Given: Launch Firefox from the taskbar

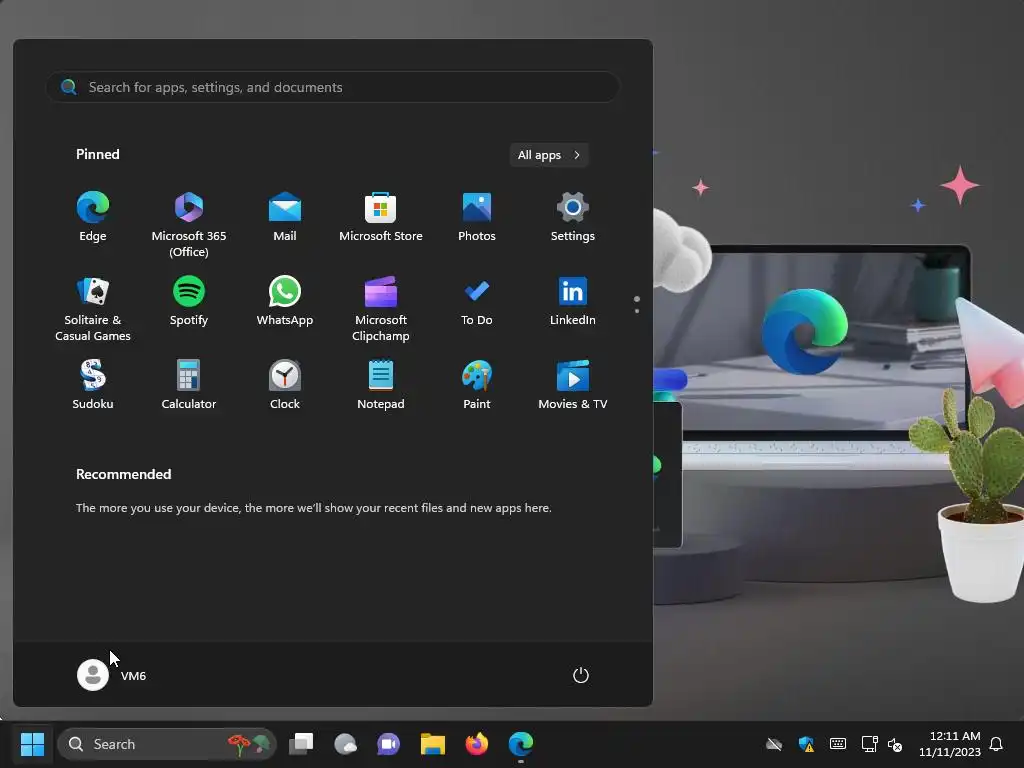Looking at the screenshot, I should click(477, 744).
